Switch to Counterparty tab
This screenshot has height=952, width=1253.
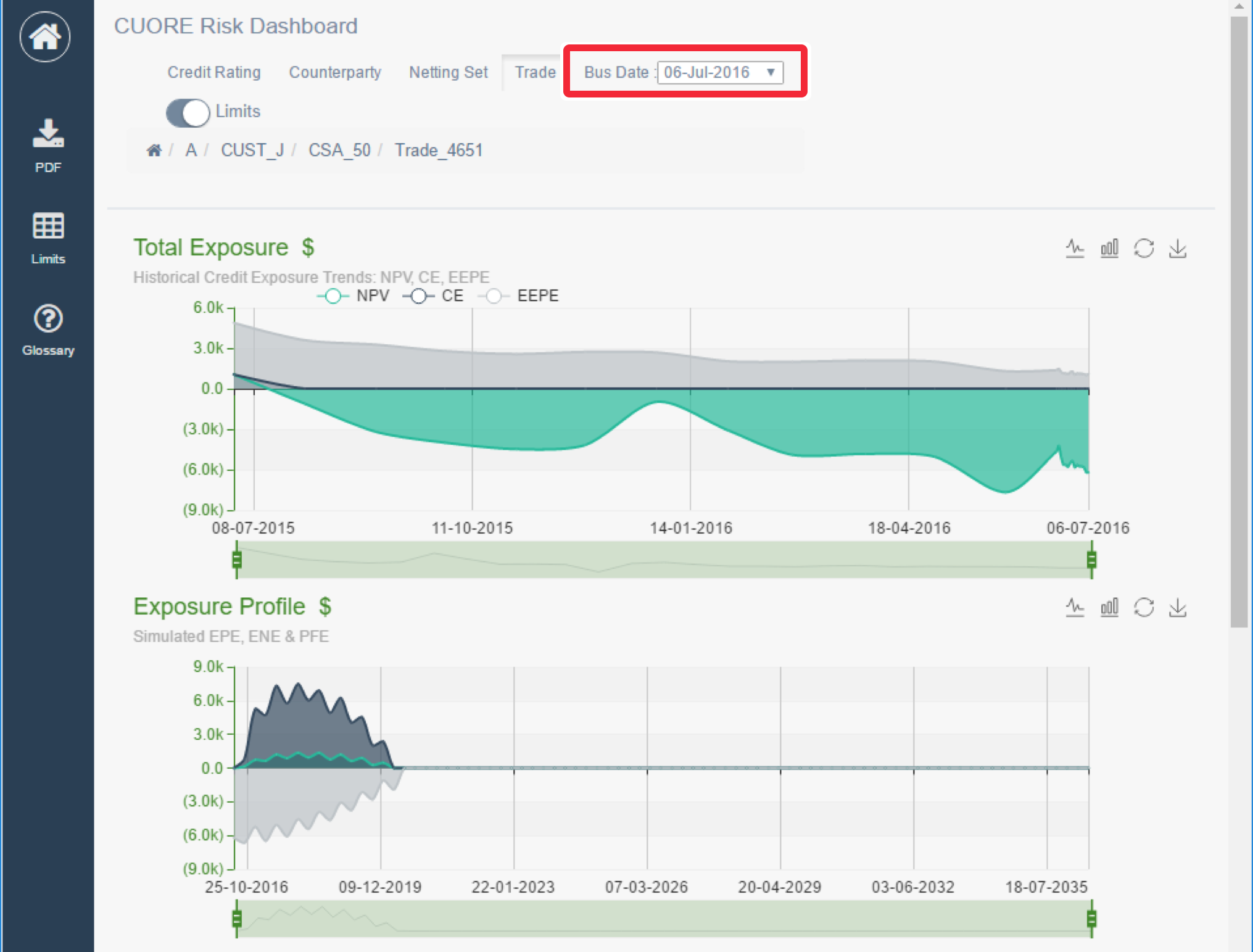pyautogui.click(x=335, y=73)
